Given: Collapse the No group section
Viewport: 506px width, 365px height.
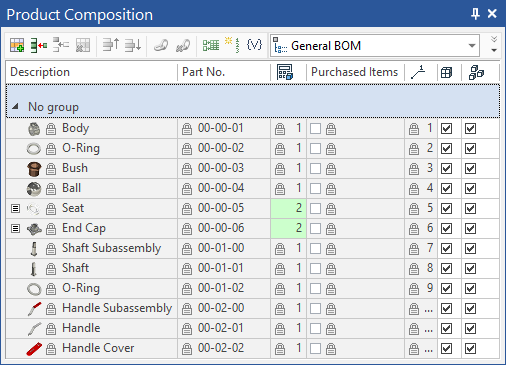Looking at the screenshot, I should 15,107.
